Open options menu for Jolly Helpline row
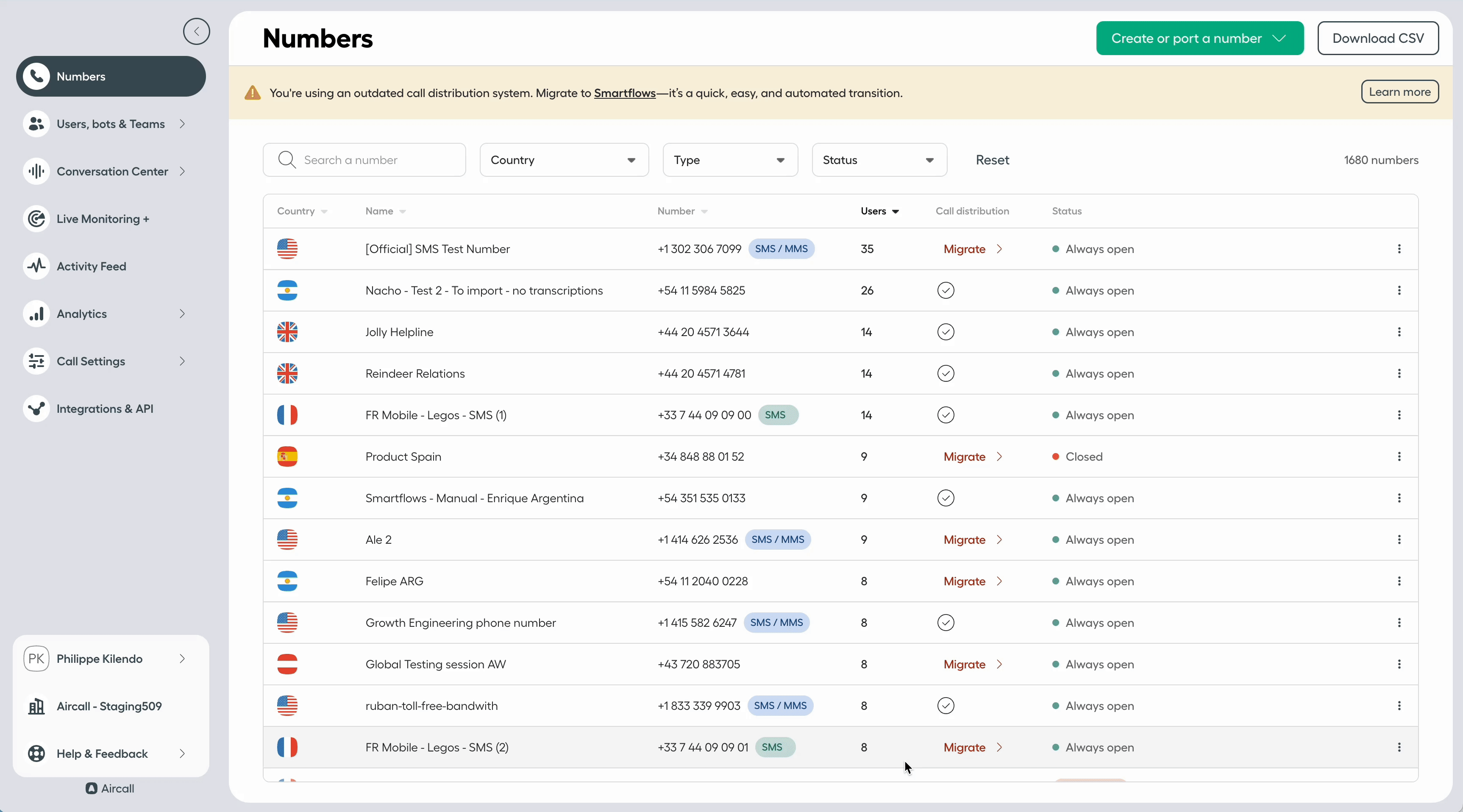Screen dimensions: 1463x812 (x=1399, y=332)
